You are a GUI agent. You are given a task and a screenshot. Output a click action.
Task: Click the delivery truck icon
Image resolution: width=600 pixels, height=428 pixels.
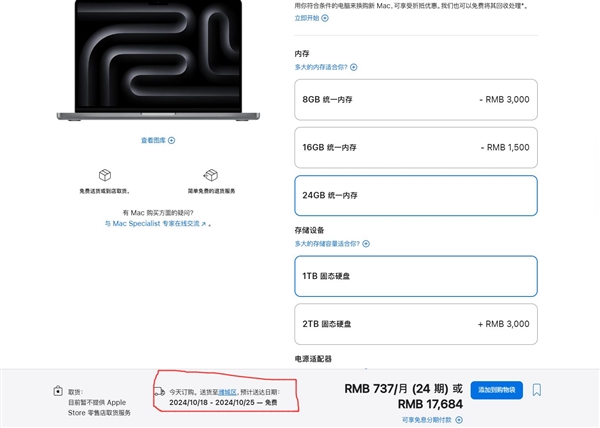pyautogui.click(x=160, y=392)
